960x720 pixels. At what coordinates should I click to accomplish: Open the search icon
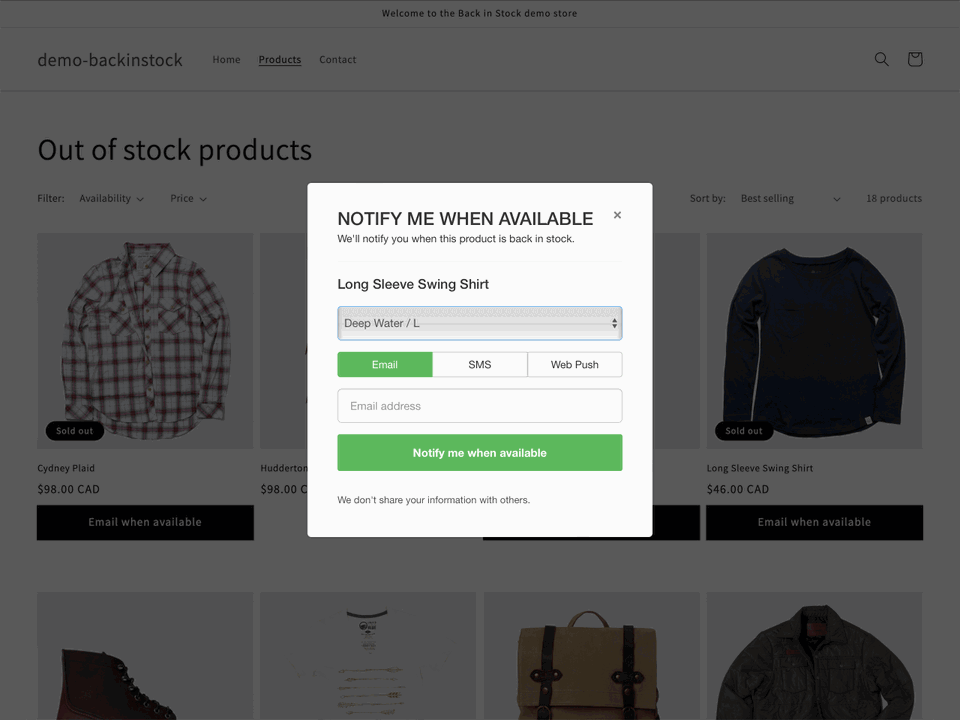pos(881,59)
